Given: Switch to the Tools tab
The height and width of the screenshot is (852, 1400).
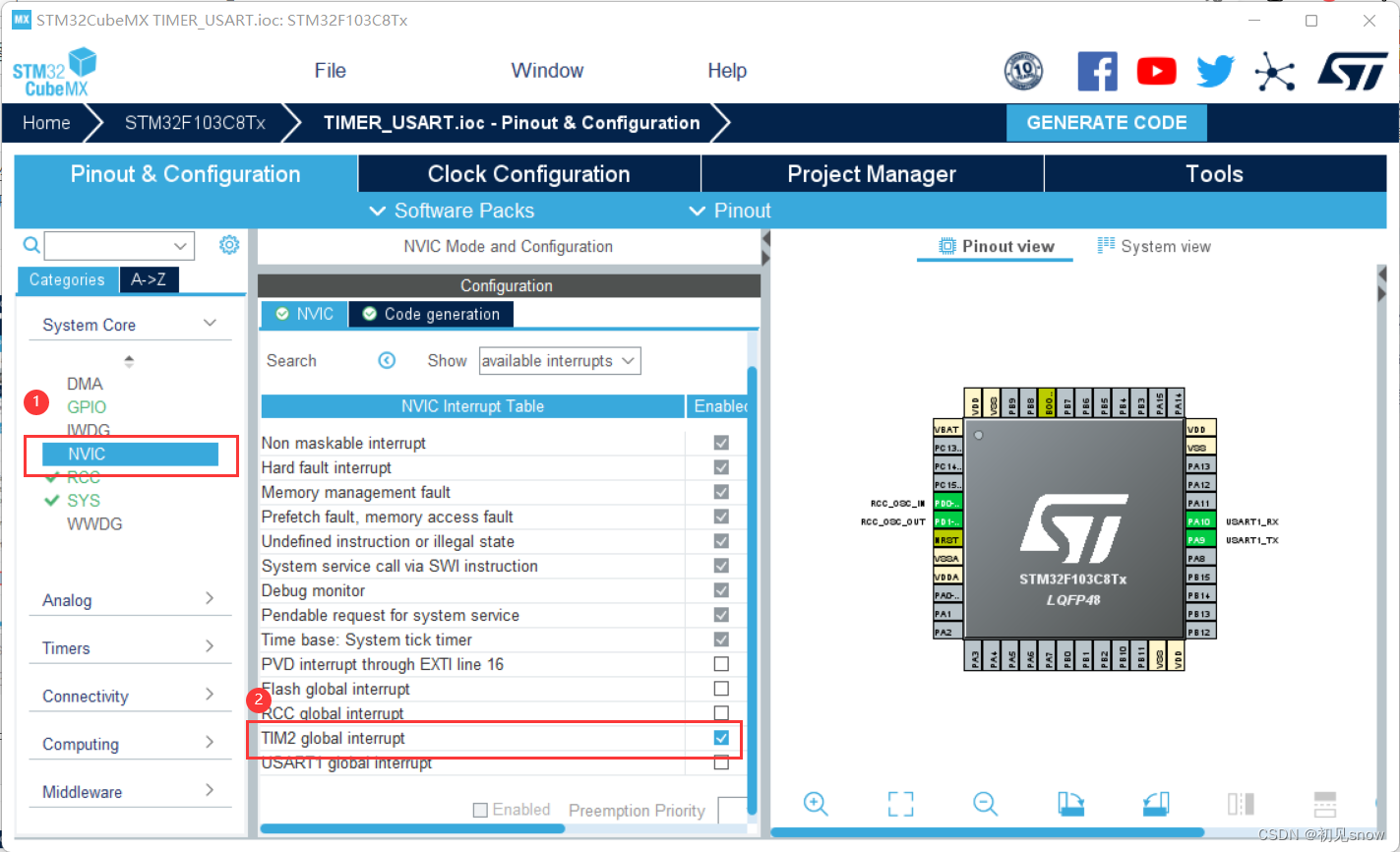Looking at the screenshot, I should (1214, 174).
